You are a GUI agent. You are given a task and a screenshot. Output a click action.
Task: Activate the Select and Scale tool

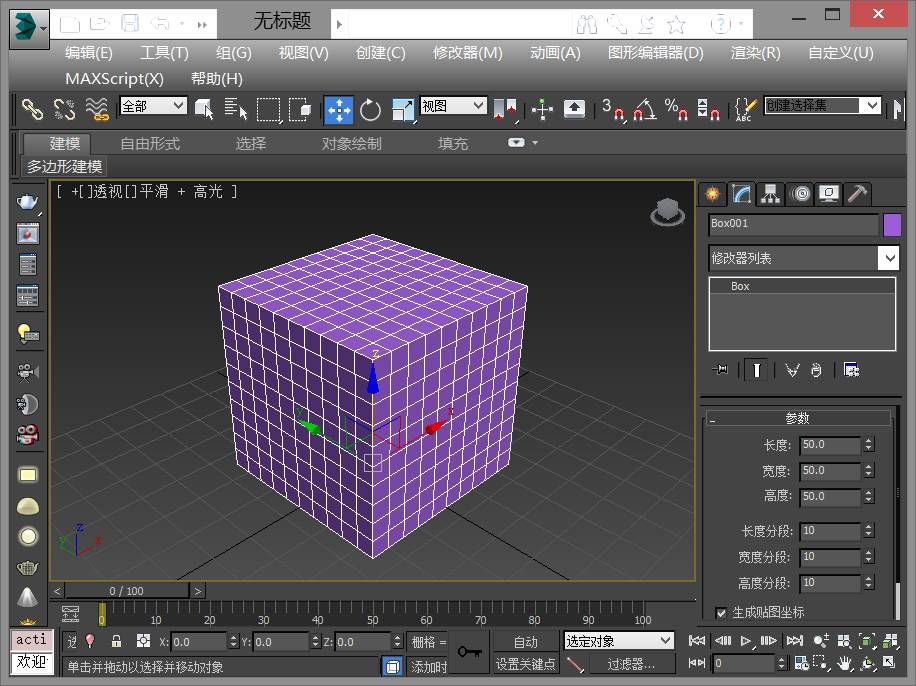coord(403,110)
